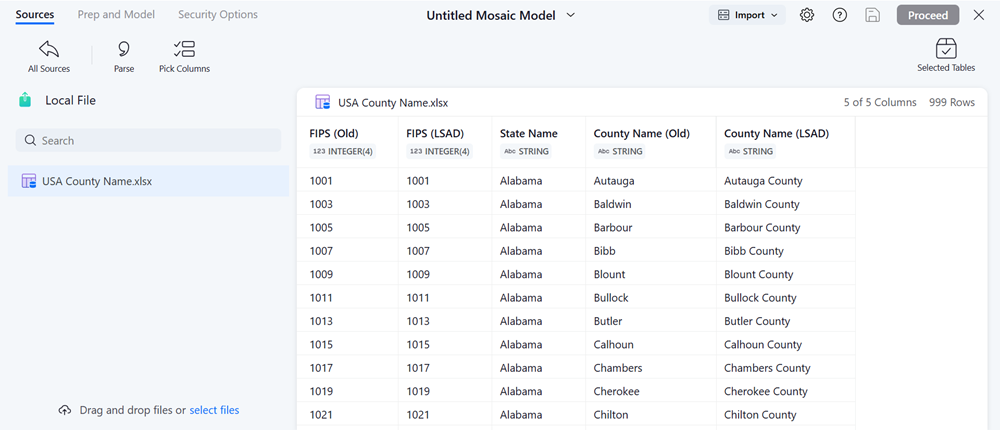Open the Selected Tables panel icon
The image size is (1000, 430).
946,49
